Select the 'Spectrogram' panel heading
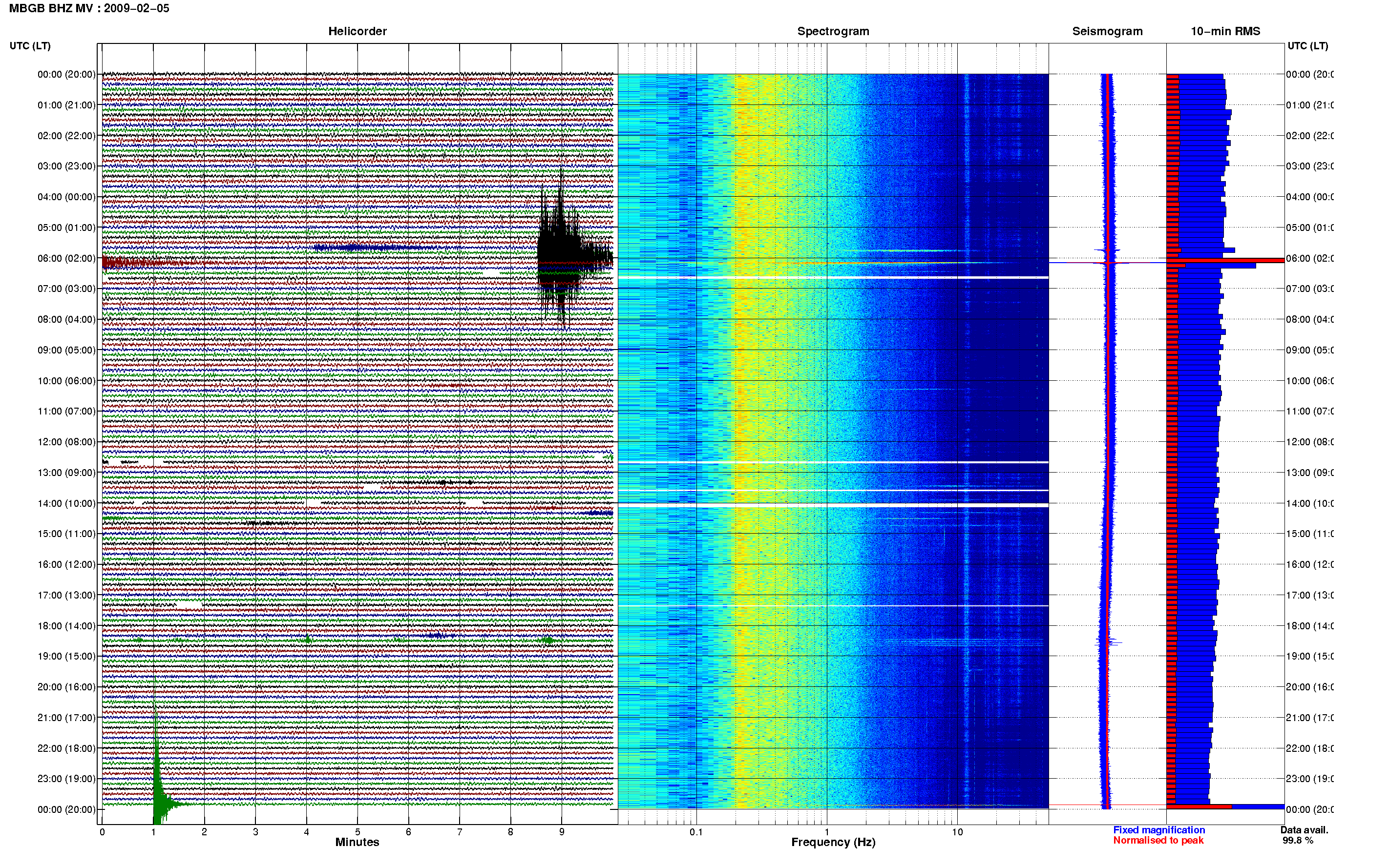1389x868 pixels. (x=833, y=31)
